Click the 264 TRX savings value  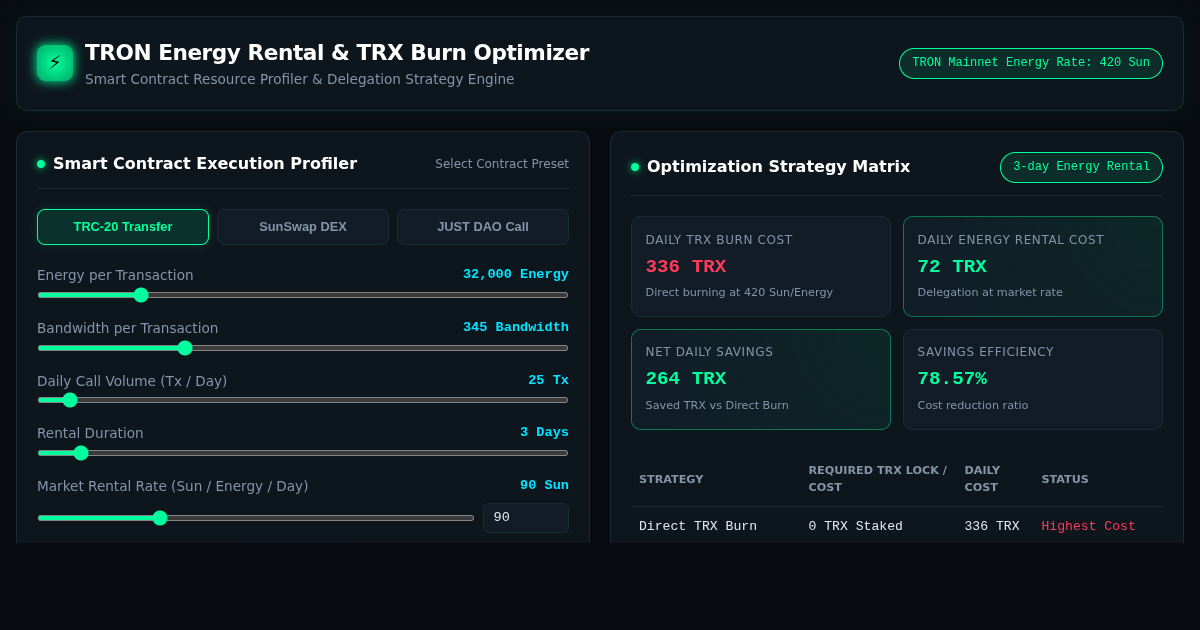(686, 379)
